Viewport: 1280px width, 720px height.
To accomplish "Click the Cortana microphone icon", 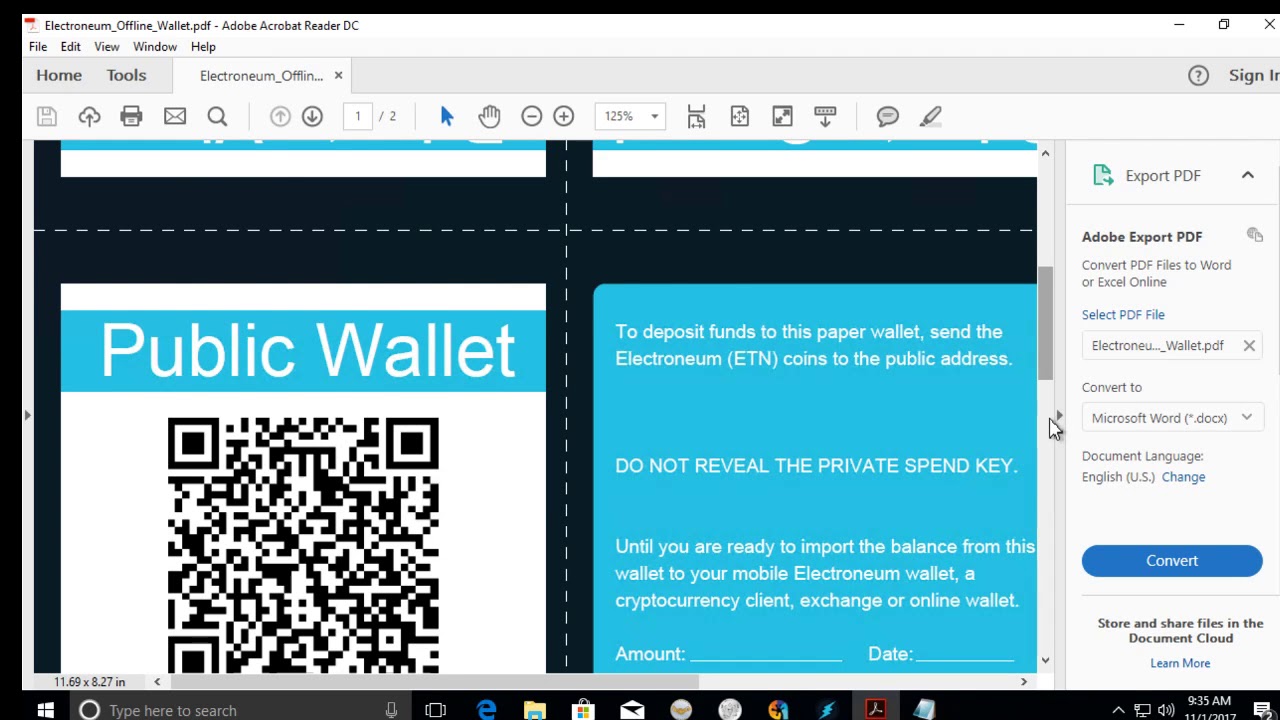I will point(391,710).
